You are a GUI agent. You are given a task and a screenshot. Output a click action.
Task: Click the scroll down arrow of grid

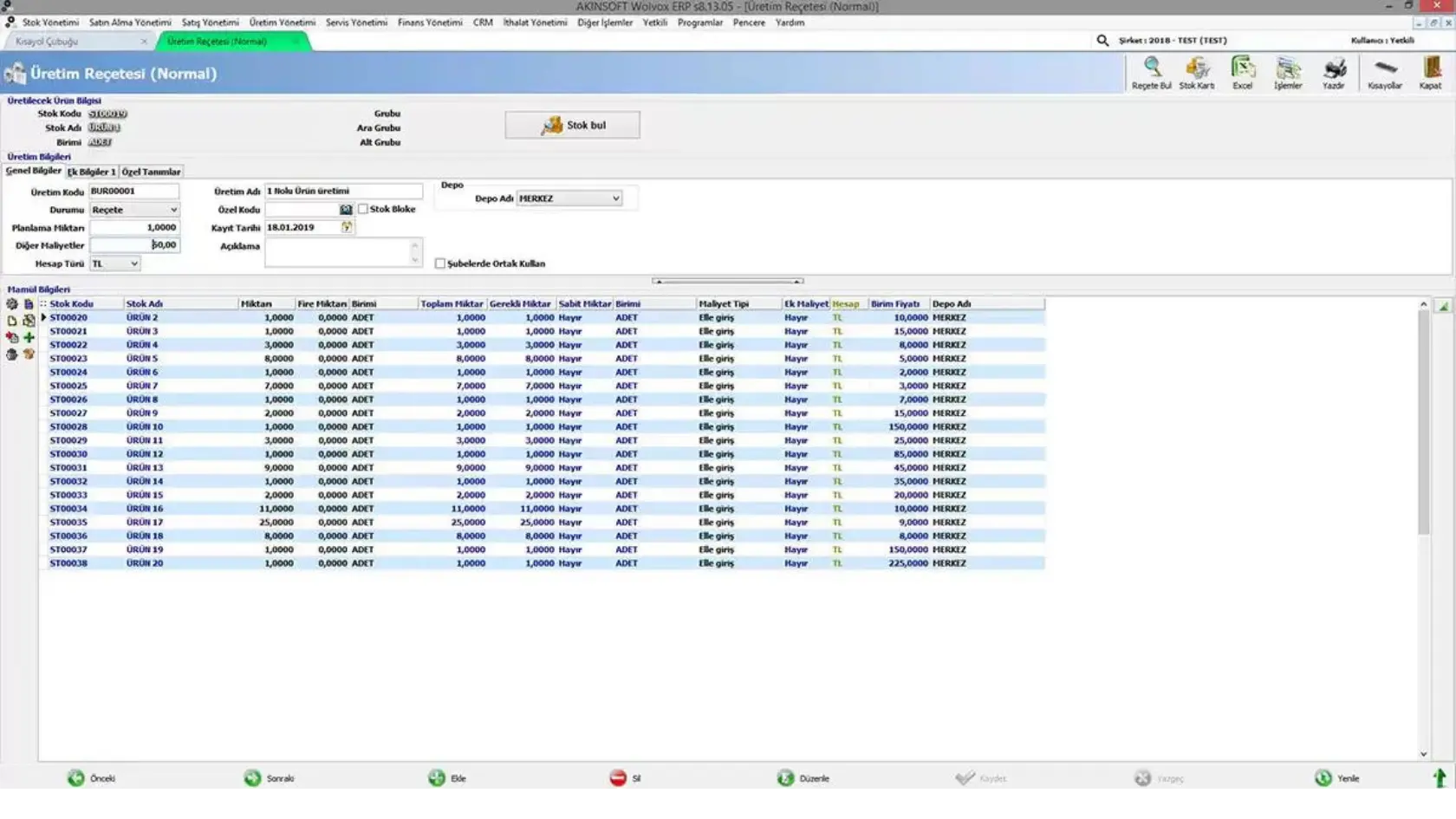click(x=1423, y=754)
